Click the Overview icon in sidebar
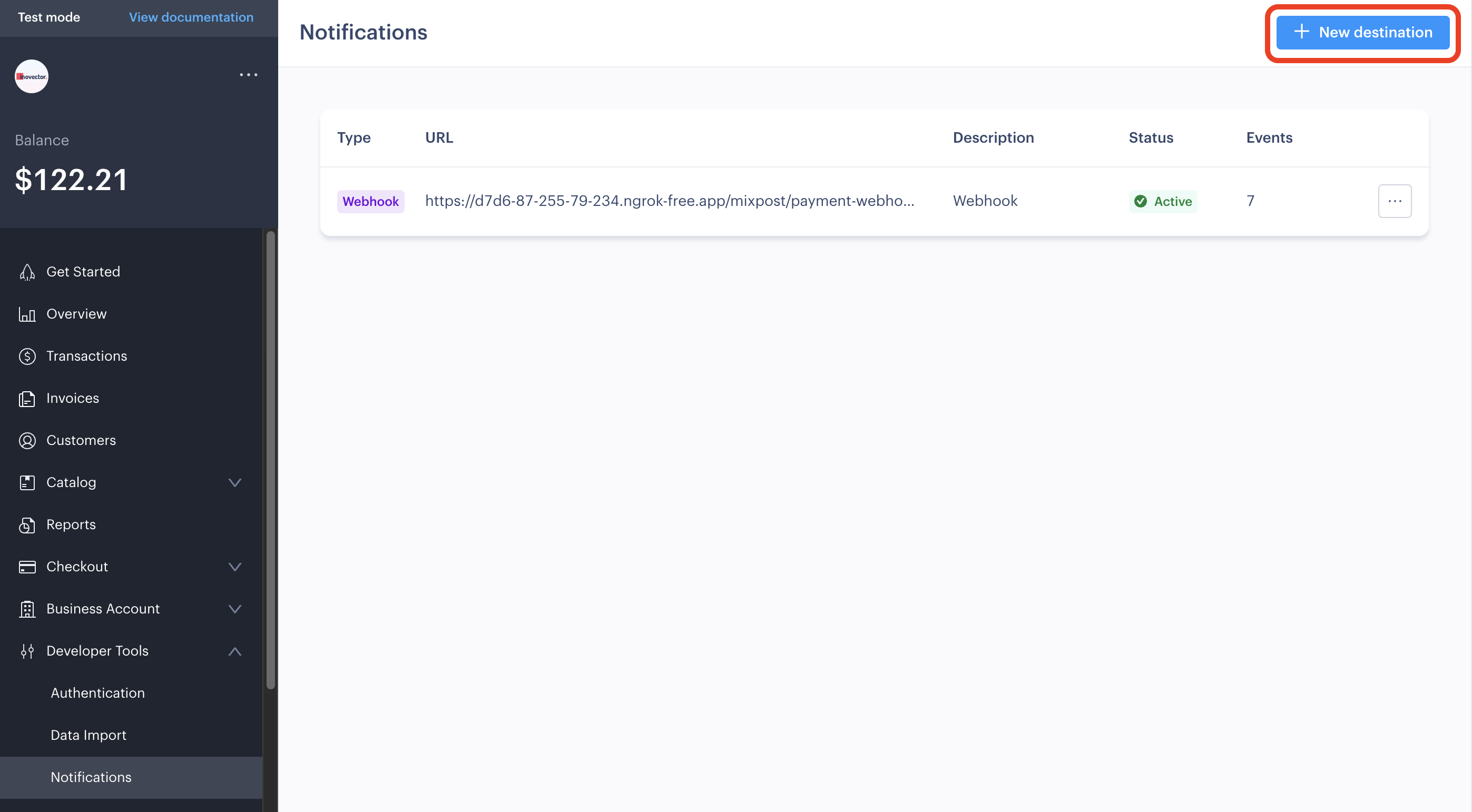The height and width of the screenshot is (812, 1472). pyautogui.click(x=27, y=313)
